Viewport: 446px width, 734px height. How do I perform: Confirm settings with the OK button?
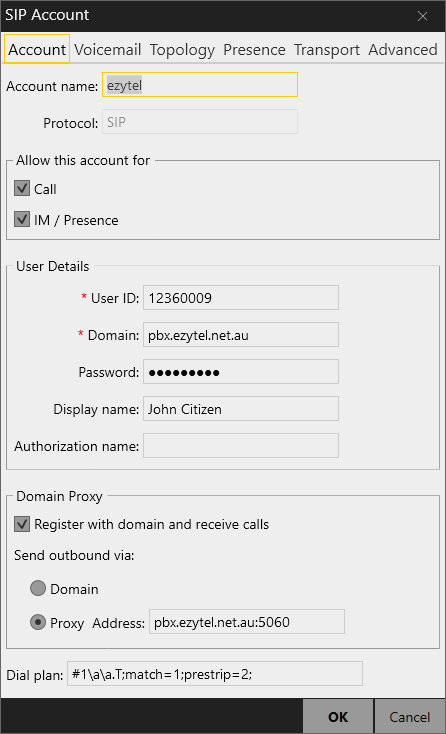tap(338, 717)
